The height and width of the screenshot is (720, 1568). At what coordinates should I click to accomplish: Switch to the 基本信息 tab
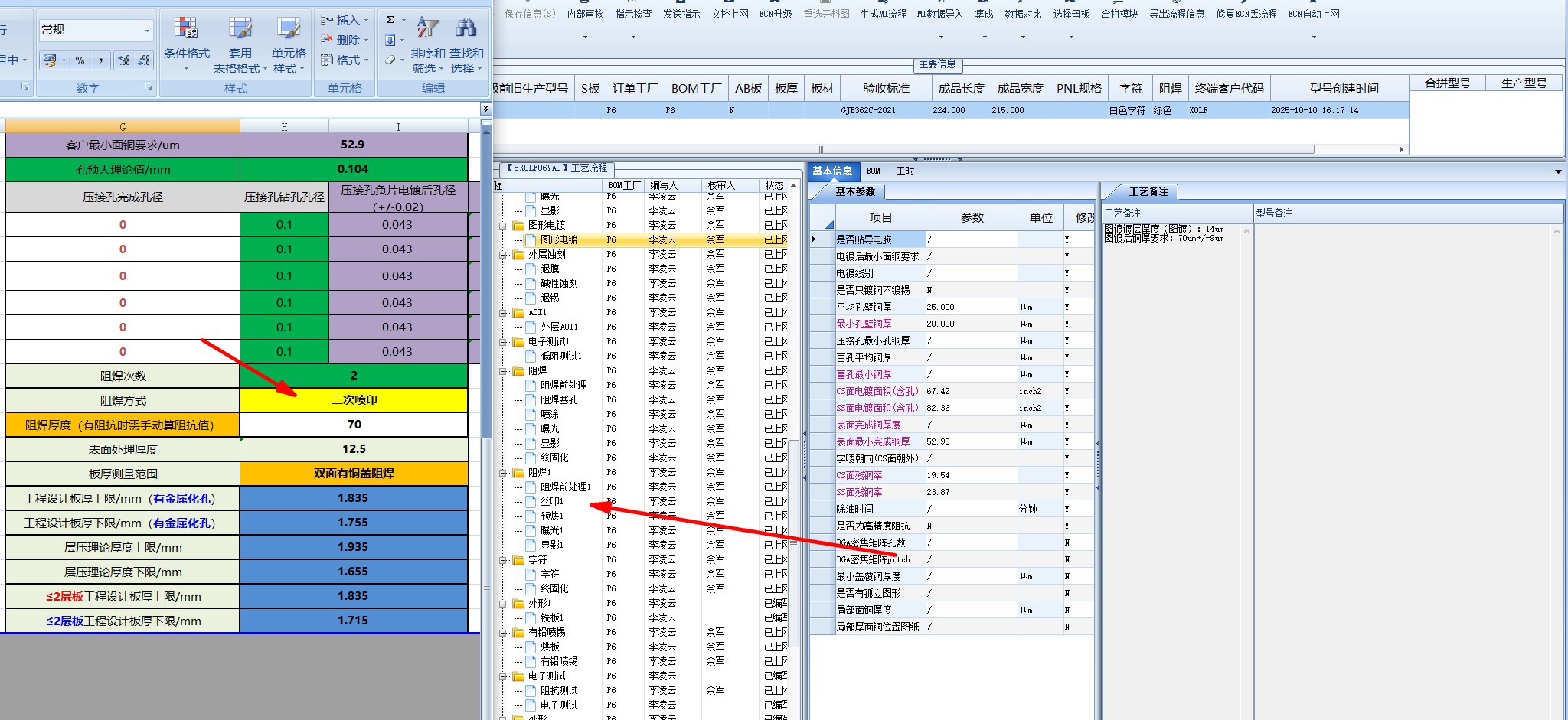(832, 171)
